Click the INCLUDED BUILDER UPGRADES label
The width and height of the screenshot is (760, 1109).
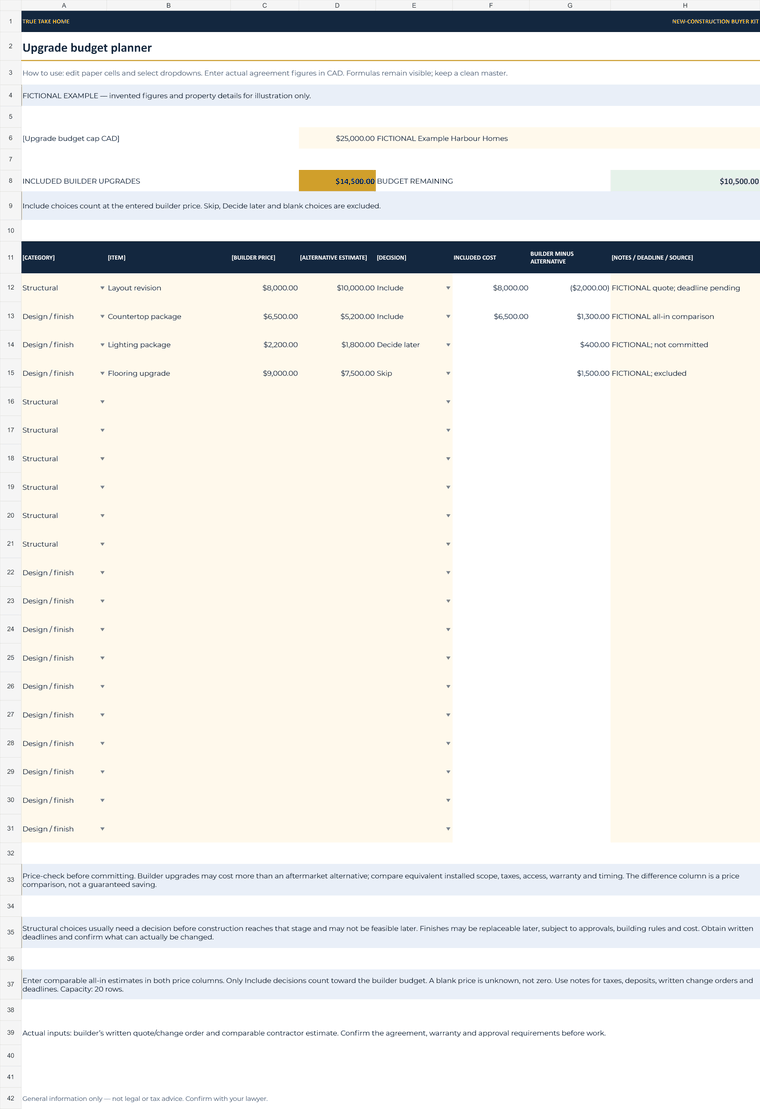click(81, 181)
